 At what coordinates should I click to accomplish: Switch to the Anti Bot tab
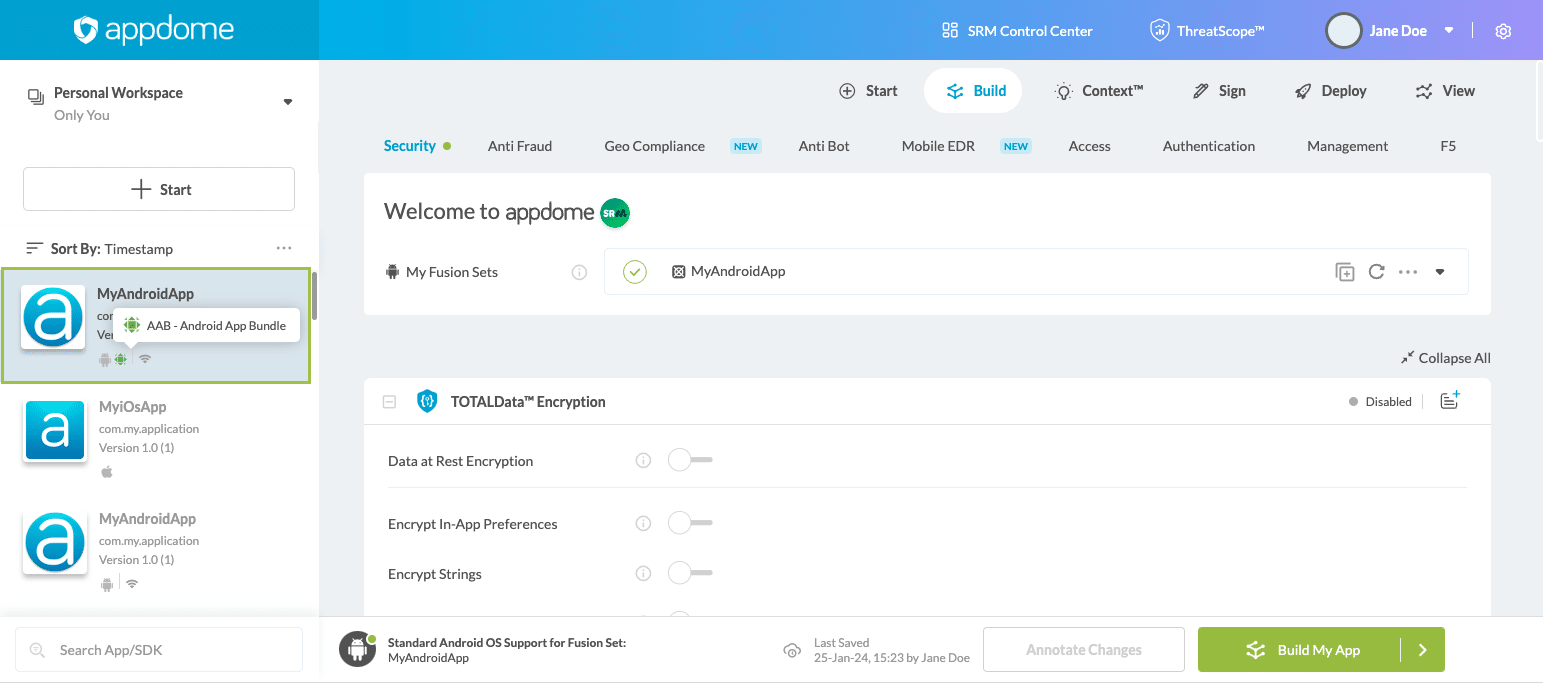823,146
